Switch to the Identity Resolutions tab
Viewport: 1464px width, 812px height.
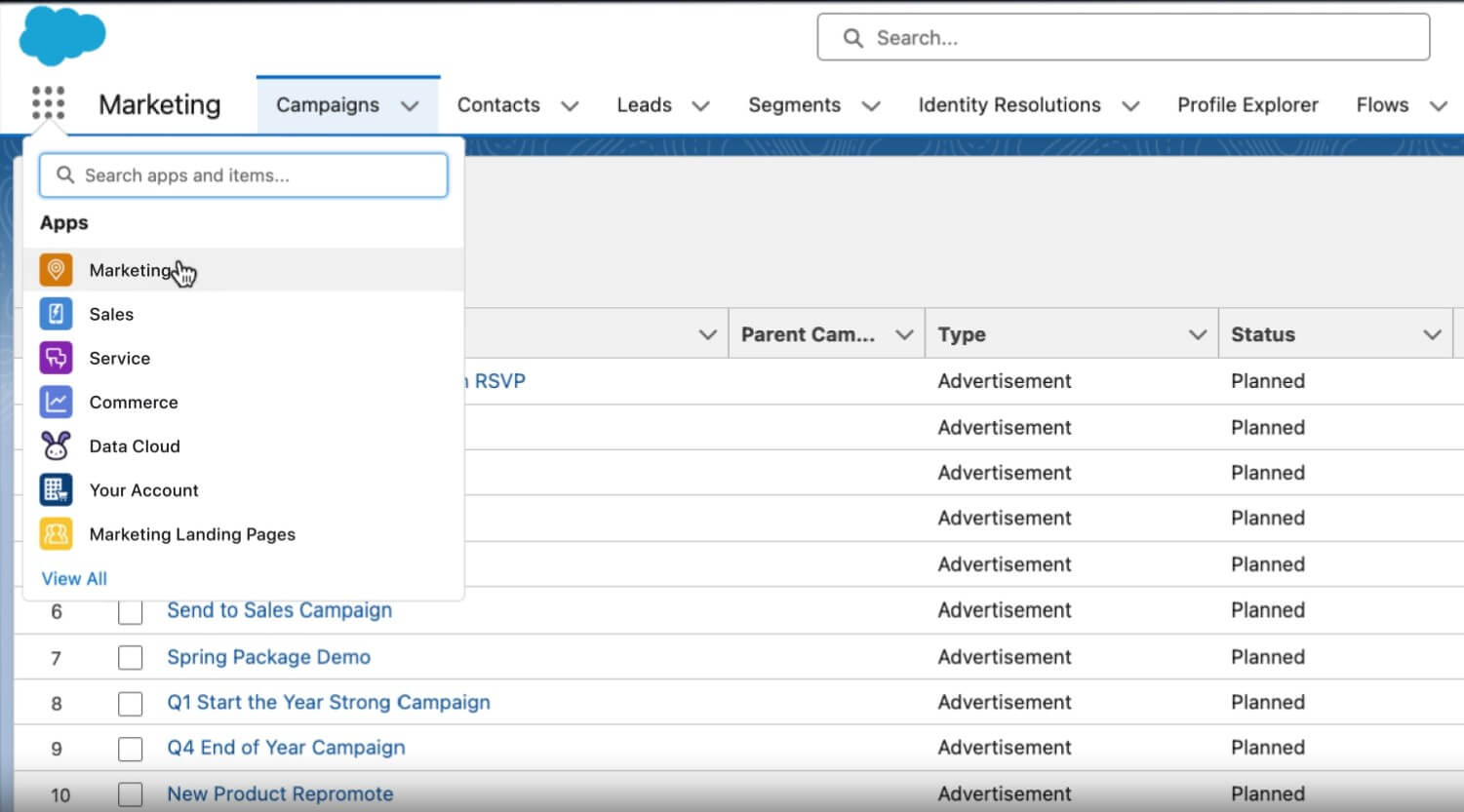1009,104
